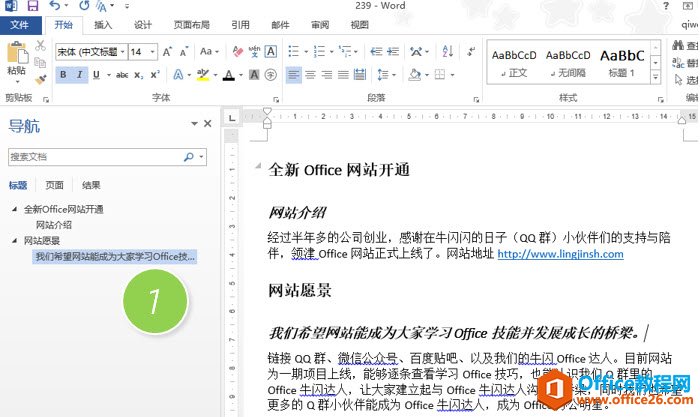Click the character shading icon
This screenshot has width=700, height=417.
[254, 75]
